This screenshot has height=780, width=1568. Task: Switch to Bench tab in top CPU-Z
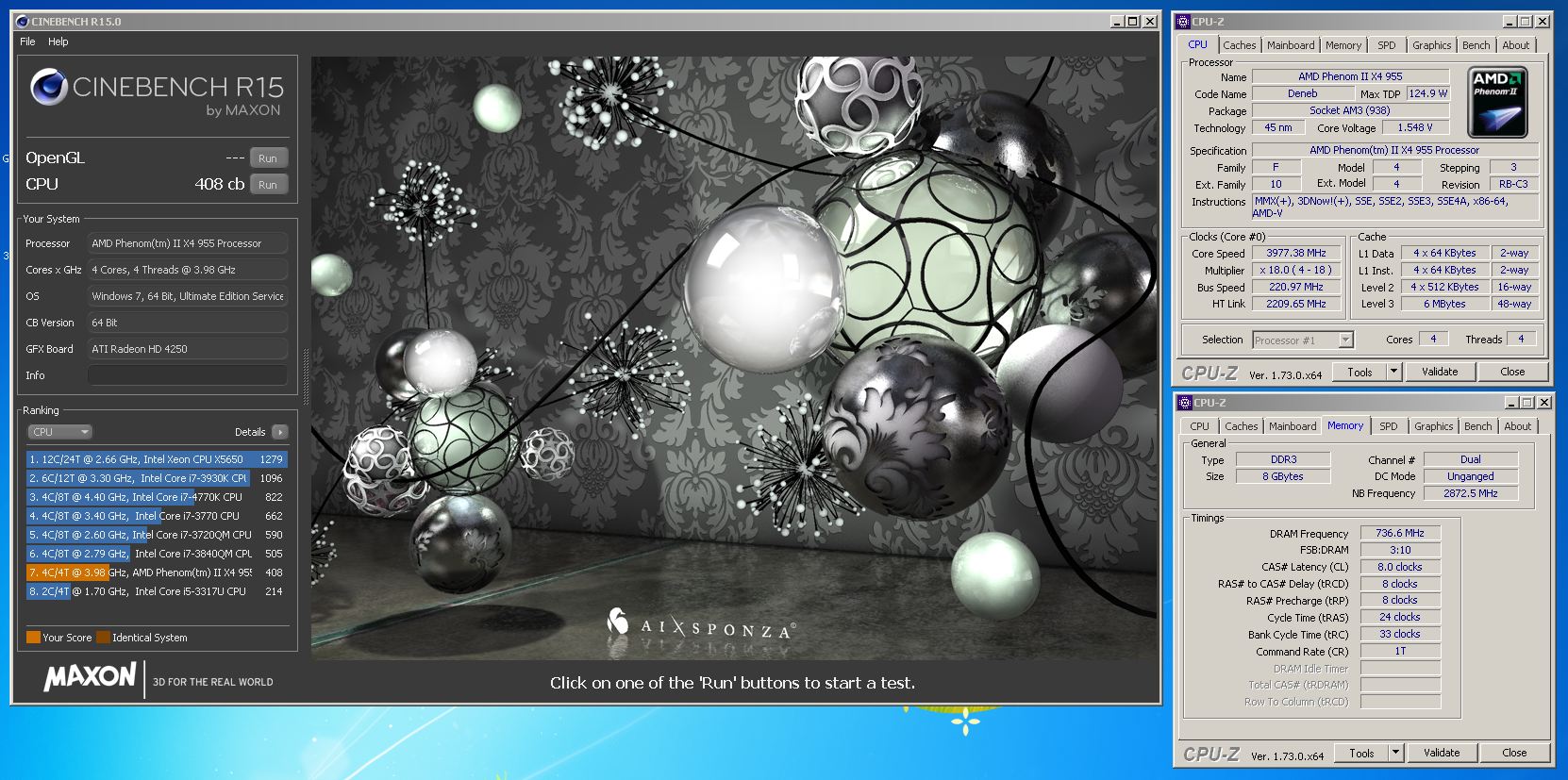(1476, 45)
